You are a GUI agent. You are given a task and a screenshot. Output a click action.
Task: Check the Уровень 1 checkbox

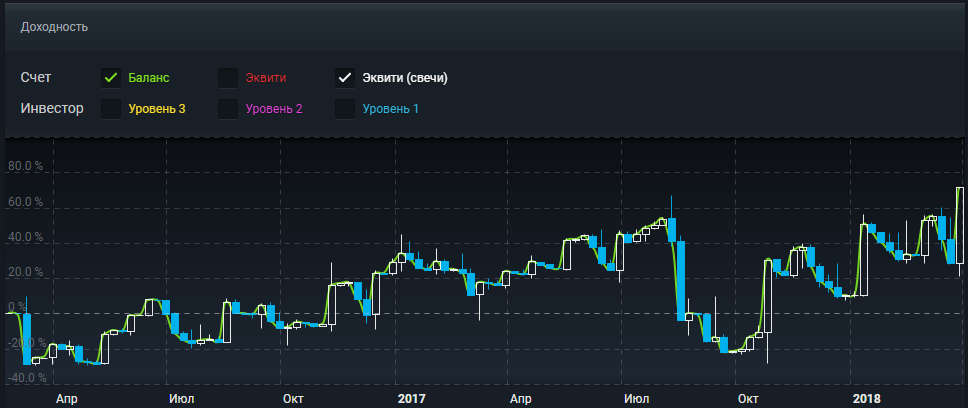[344, 109]
